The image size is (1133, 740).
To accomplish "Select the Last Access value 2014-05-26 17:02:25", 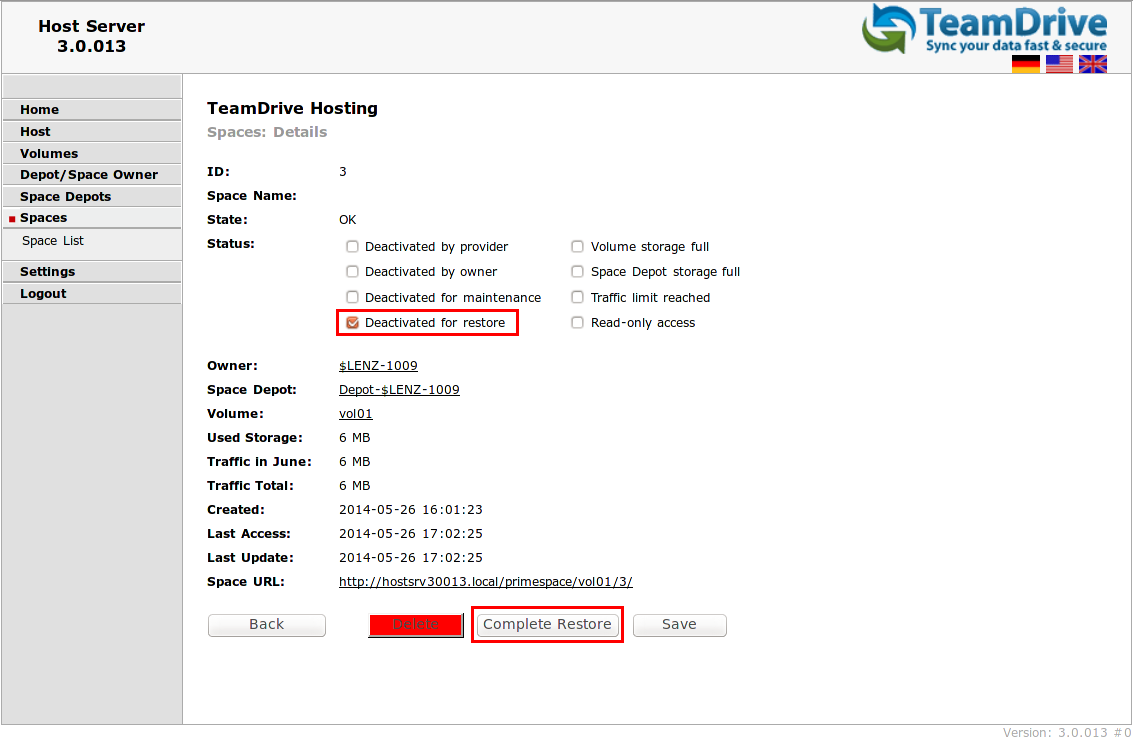I will pos(410,533).
